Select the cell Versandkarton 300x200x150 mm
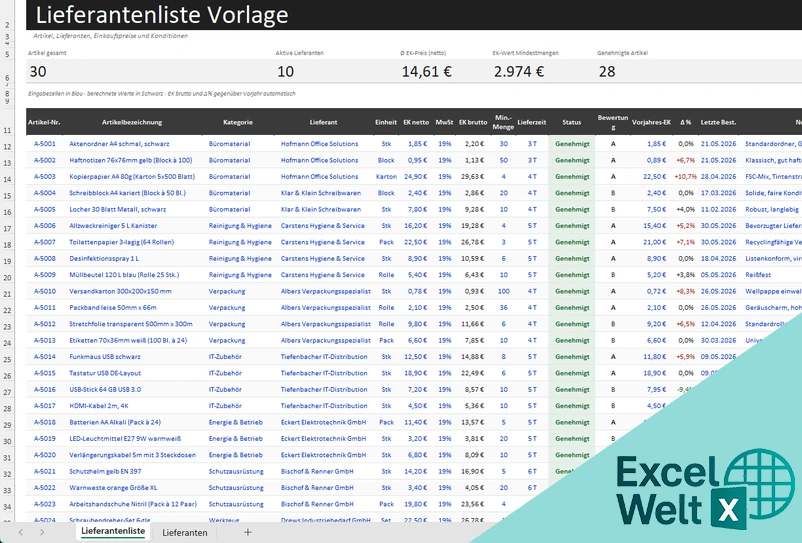 pos(120,291)
